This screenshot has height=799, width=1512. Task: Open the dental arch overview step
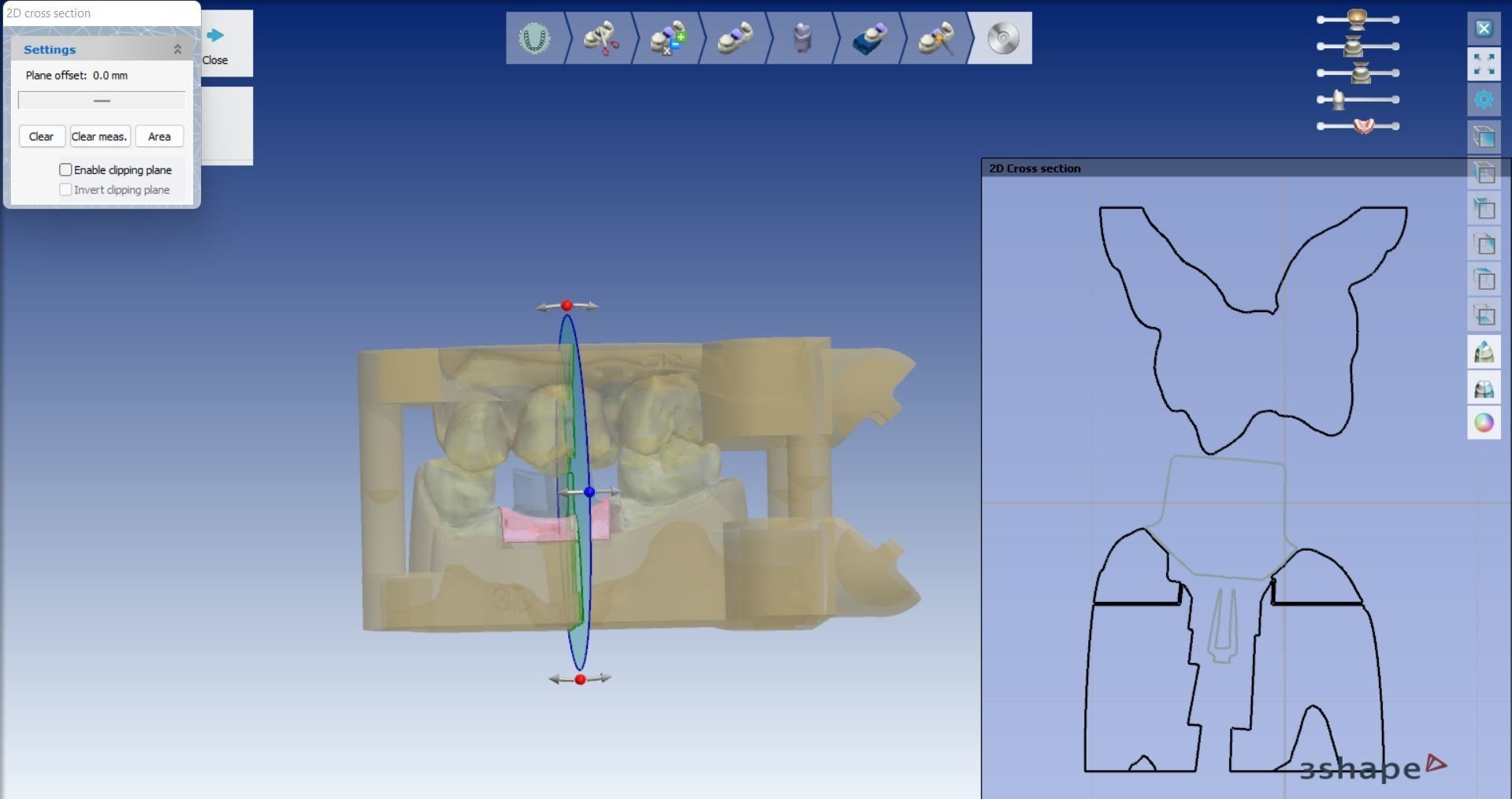point(535,38)
